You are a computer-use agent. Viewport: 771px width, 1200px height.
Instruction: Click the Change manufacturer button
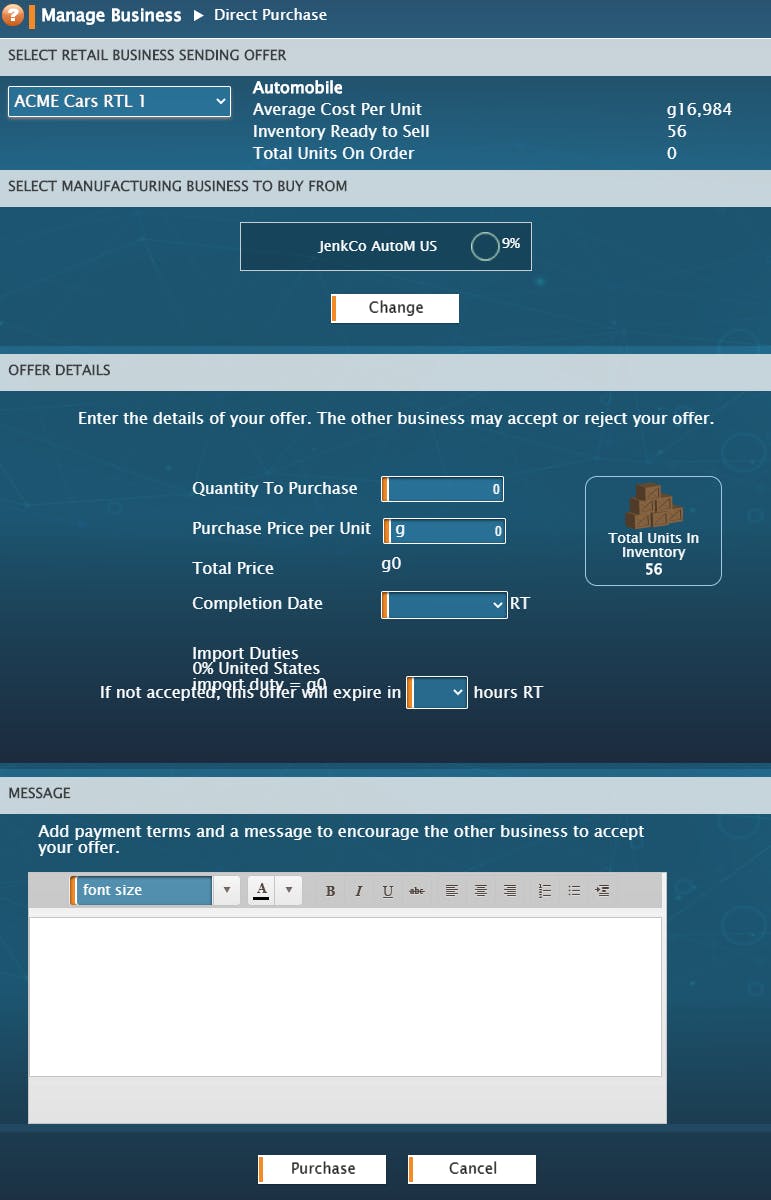(x=395, y=308)
